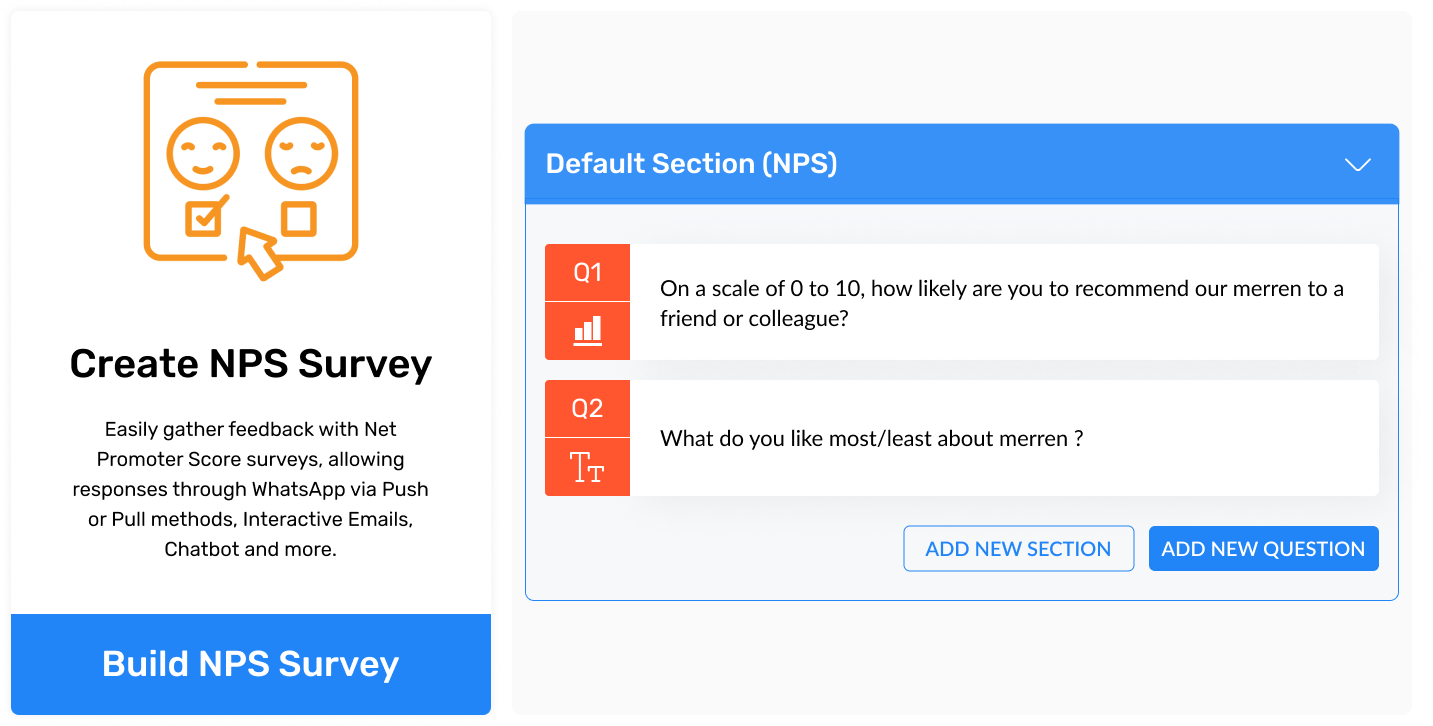Click the sad face icon
Viewport: 1433px width, 726px height.
(301, 154)
